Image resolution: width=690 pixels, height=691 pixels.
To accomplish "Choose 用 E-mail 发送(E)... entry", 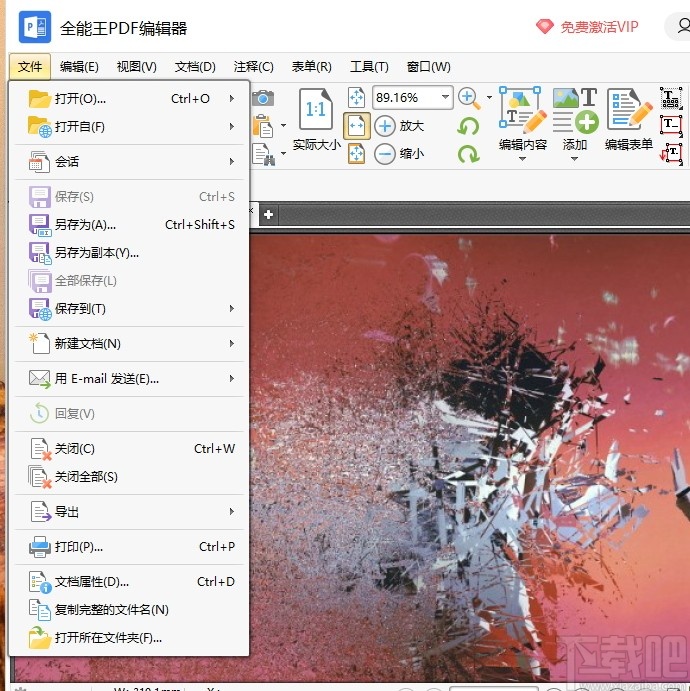I will (129, 379).
